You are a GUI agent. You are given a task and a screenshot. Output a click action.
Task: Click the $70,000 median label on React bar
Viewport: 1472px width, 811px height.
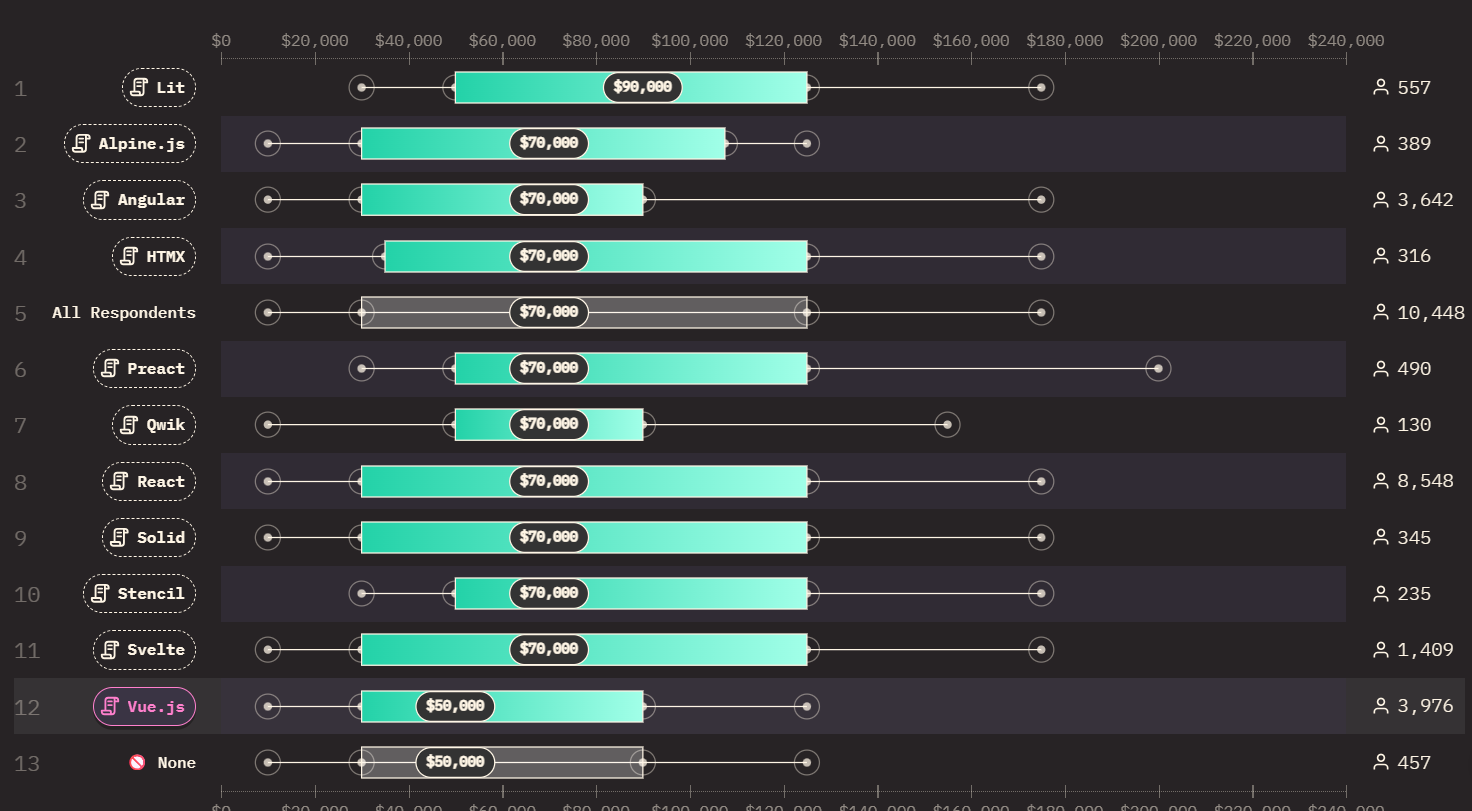(549, 481)
